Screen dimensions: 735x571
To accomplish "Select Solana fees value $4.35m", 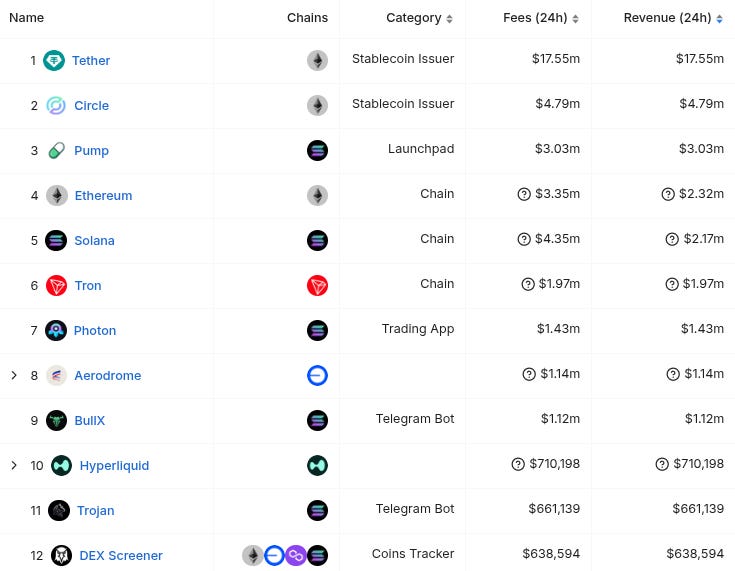I will pyautogui.click(x=558, y=239).
